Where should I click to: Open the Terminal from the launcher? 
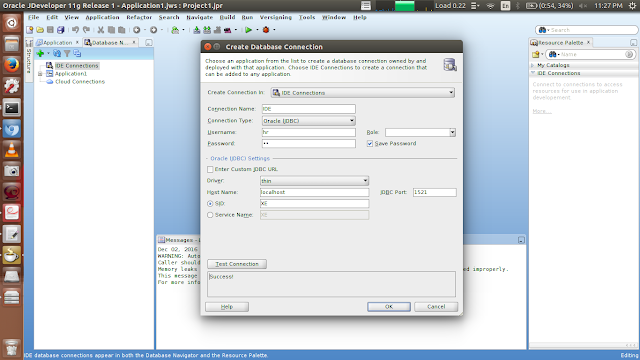coord(11,108)
